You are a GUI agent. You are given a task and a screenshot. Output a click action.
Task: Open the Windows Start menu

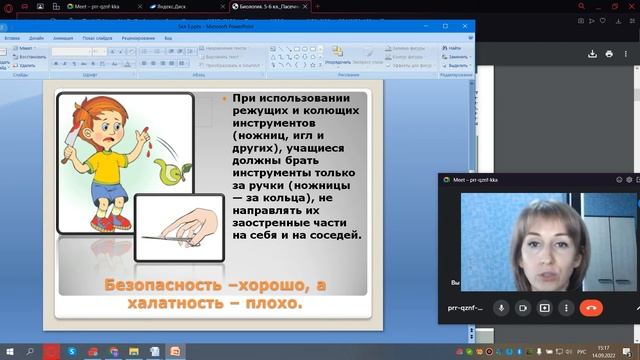9,351
